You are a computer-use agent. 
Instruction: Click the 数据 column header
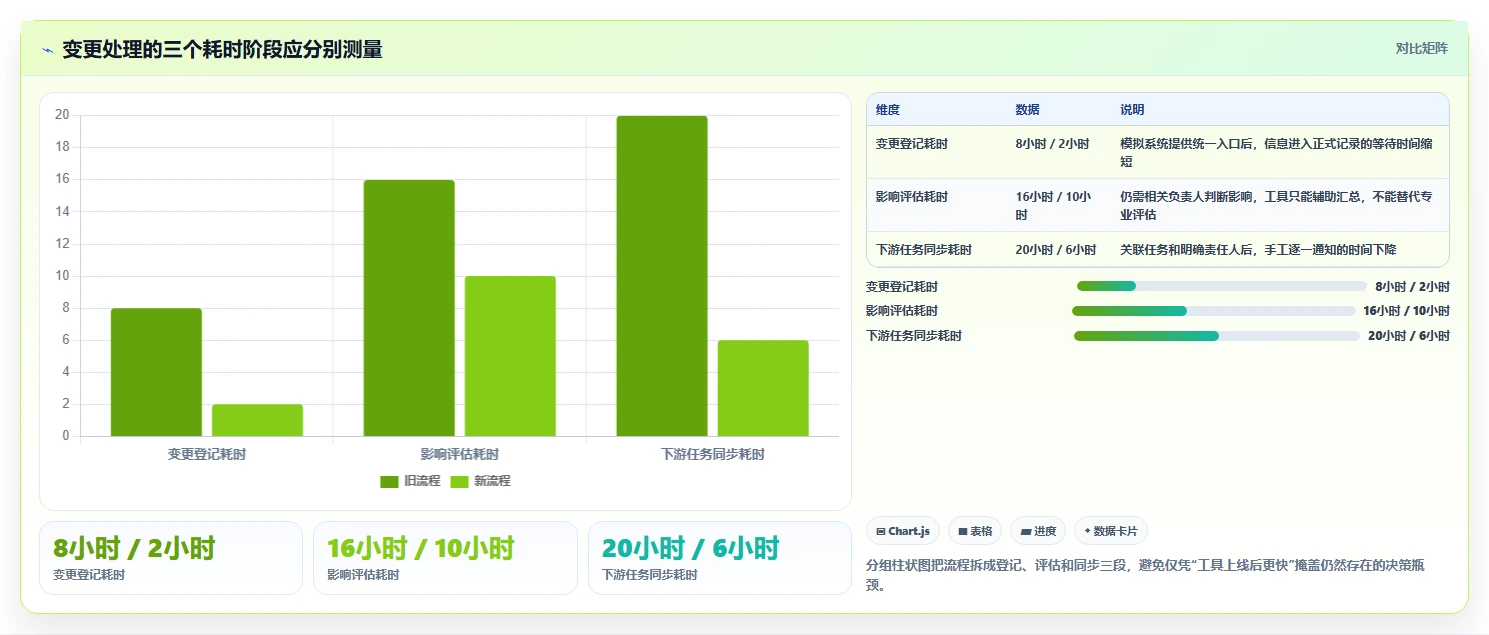tap(1027, 110)
